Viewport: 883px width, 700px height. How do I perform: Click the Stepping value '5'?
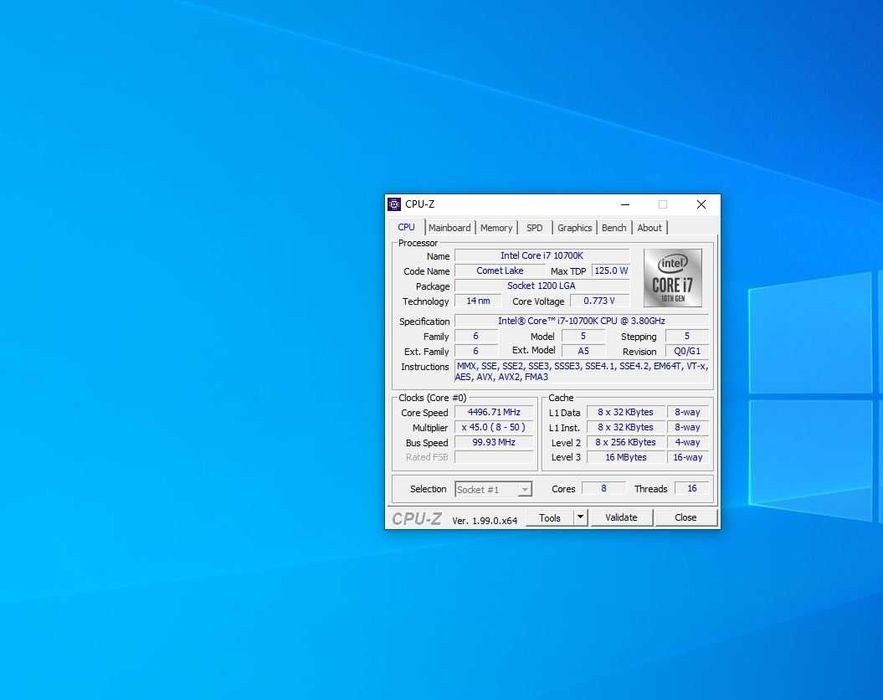coord(687,336)
